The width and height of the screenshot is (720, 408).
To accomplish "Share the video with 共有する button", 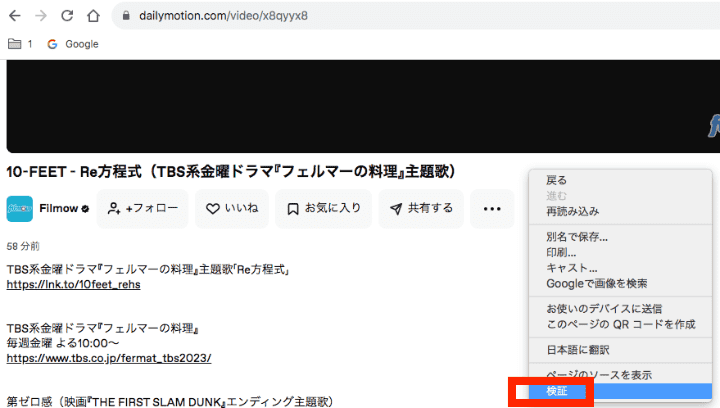I will [x=421, y=209].
